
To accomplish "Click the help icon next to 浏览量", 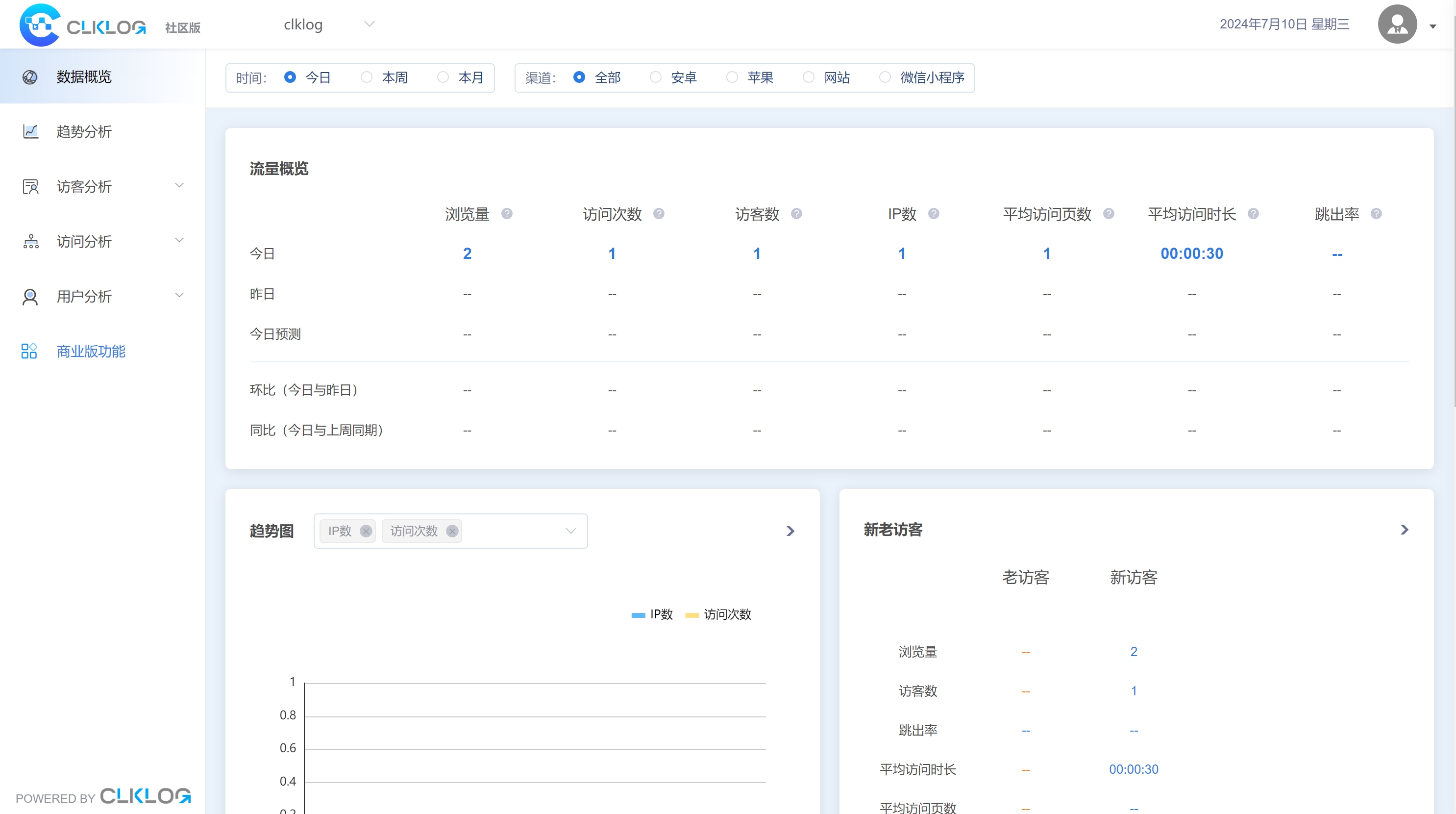I will click(x=507, y=214).
